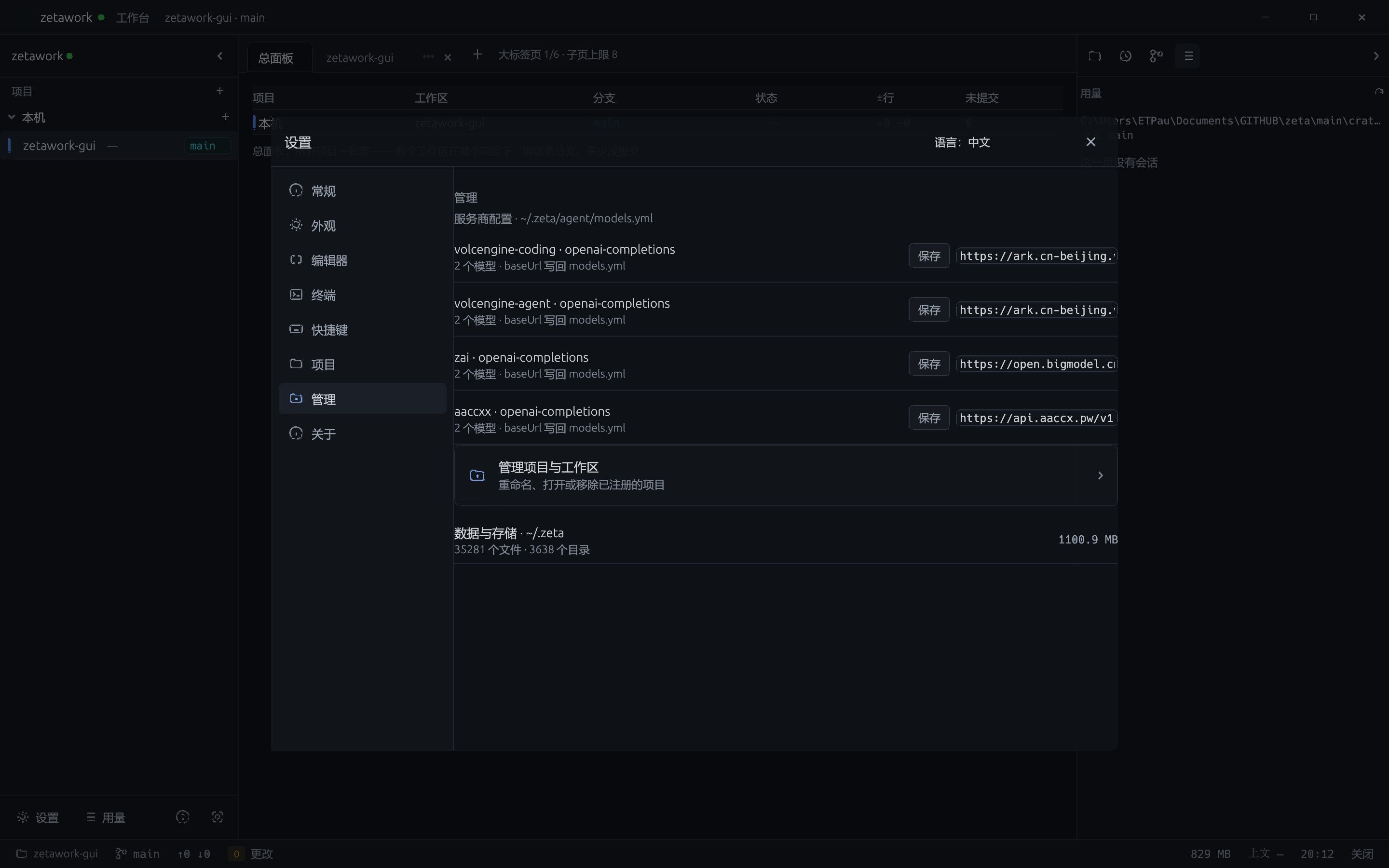Viewport: 1389px width, 868px height.
Task: Open 设置 from sidebar footer
Action: [x=38, y=817]
